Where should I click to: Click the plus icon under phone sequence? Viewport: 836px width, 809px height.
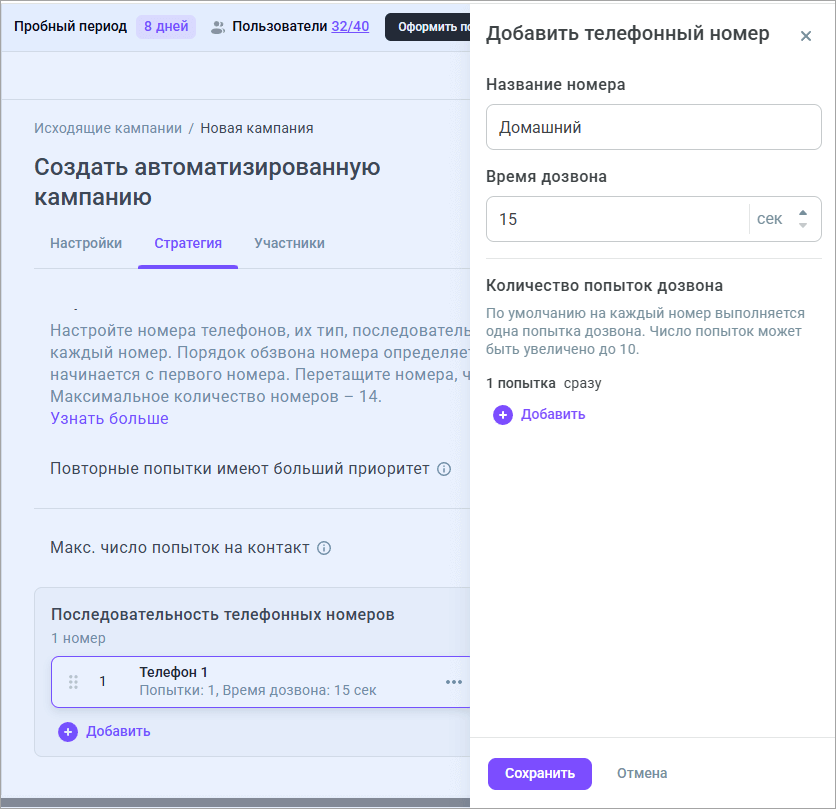coord(68,732)
